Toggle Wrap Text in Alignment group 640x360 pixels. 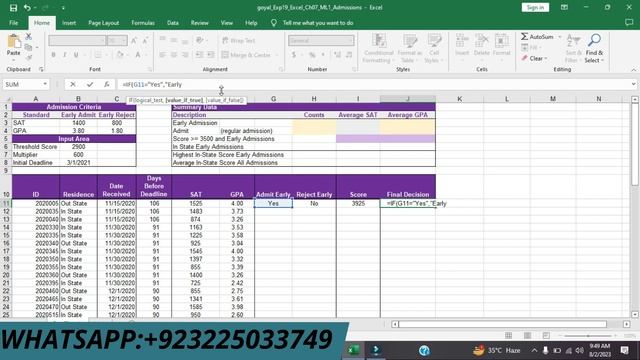[x=239, y=40]
